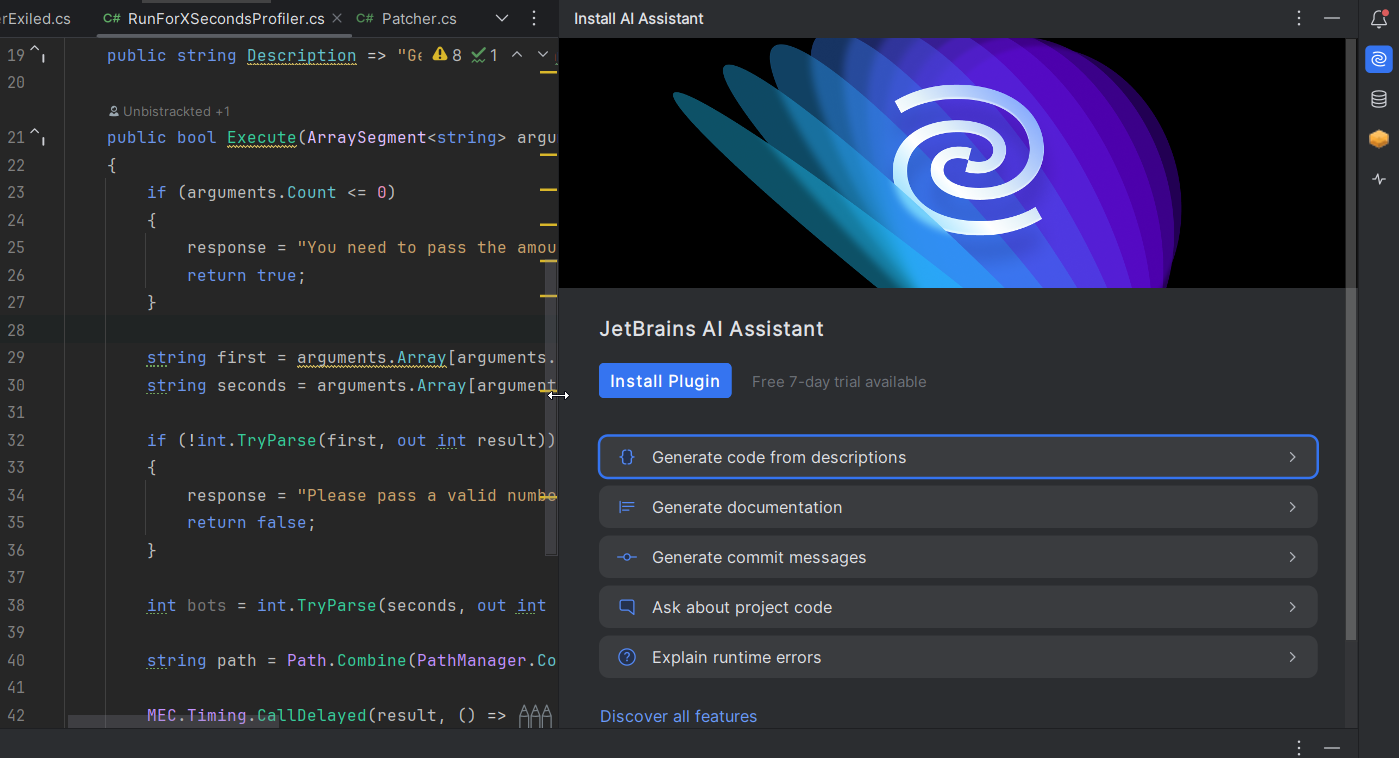1399x758 pixels.
Task: Click Install AI Assistant panel title
Action: tap(639, 18)
